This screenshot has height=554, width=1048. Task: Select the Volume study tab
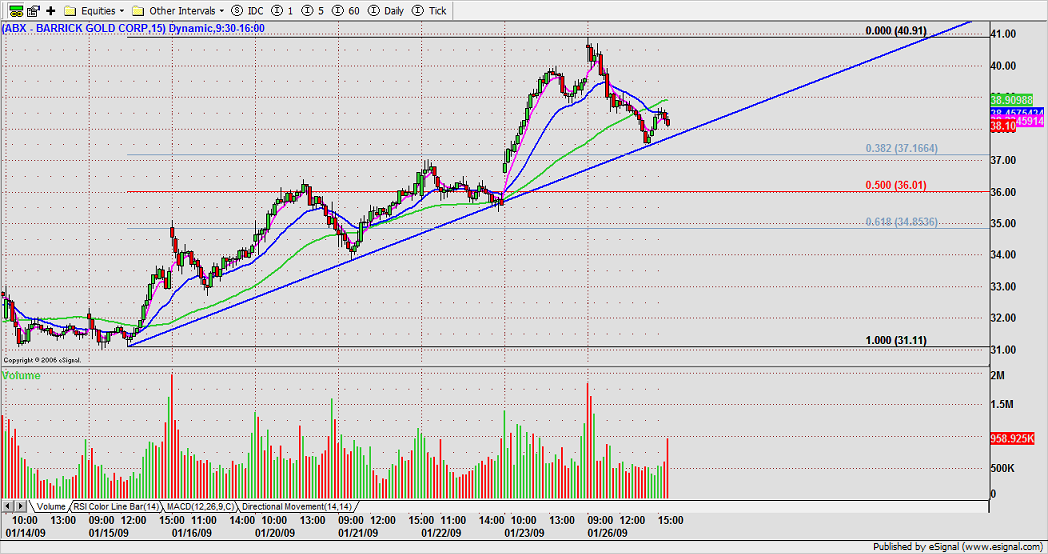50,507
